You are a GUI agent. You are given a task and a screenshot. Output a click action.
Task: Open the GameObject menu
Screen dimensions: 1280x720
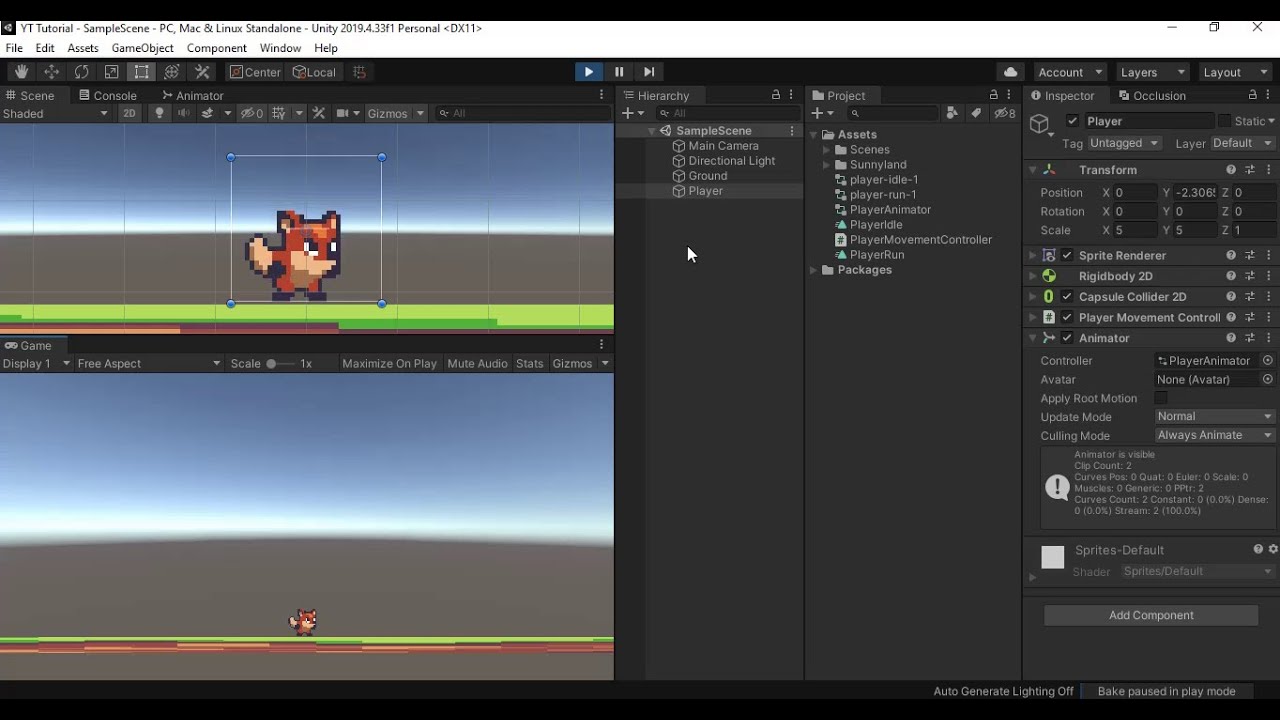[142, 48]
